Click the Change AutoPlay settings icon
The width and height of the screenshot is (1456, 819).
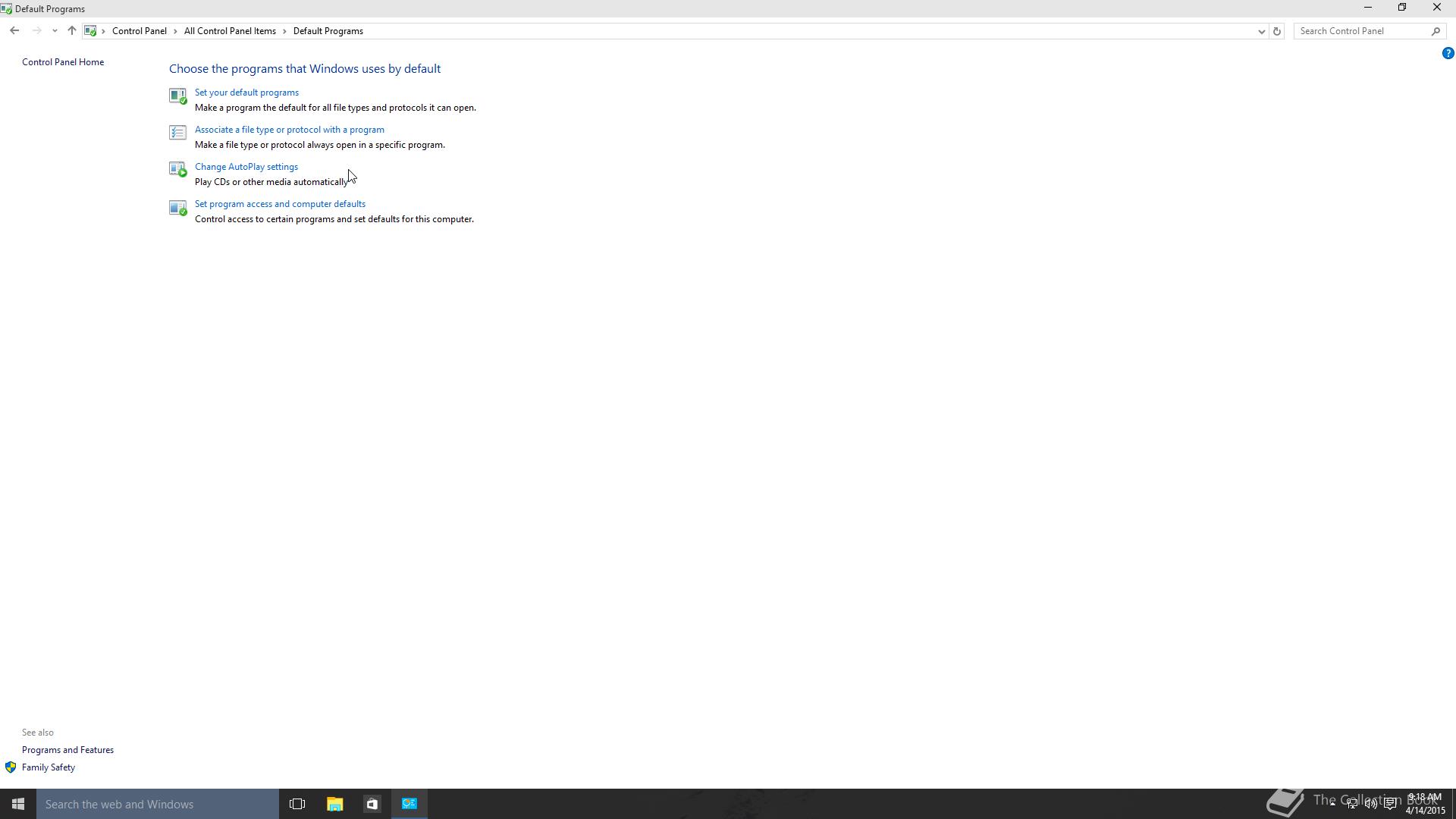click(x=177, y=169)
